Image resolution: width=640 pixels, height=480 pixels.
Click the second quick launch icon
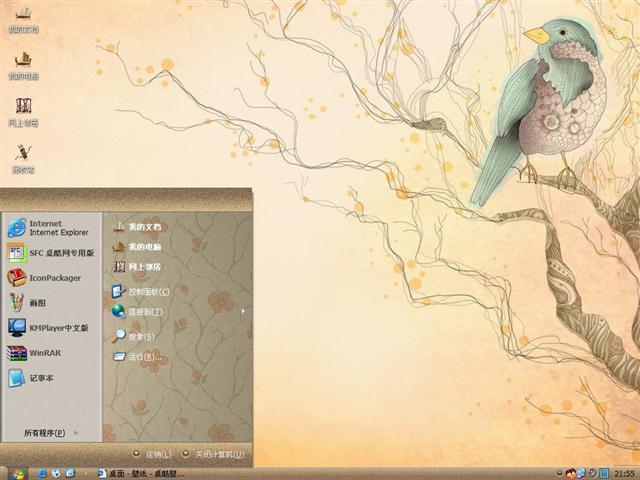56,473
